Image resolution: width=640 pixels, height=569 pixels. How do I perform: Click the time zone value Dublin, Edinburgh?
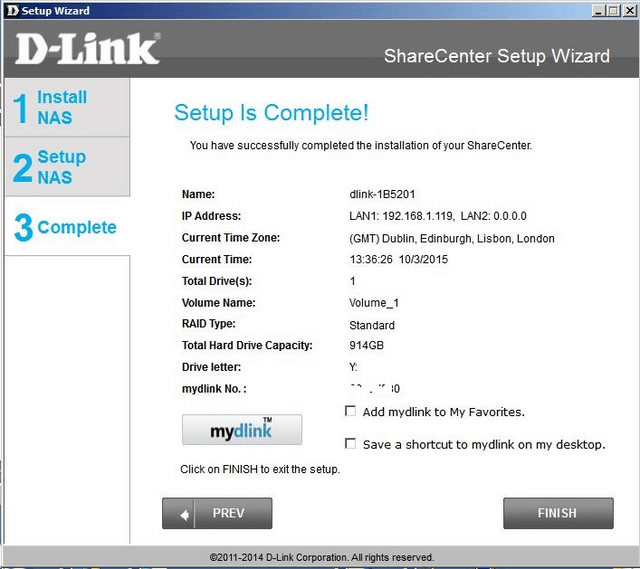pos(452,238)
